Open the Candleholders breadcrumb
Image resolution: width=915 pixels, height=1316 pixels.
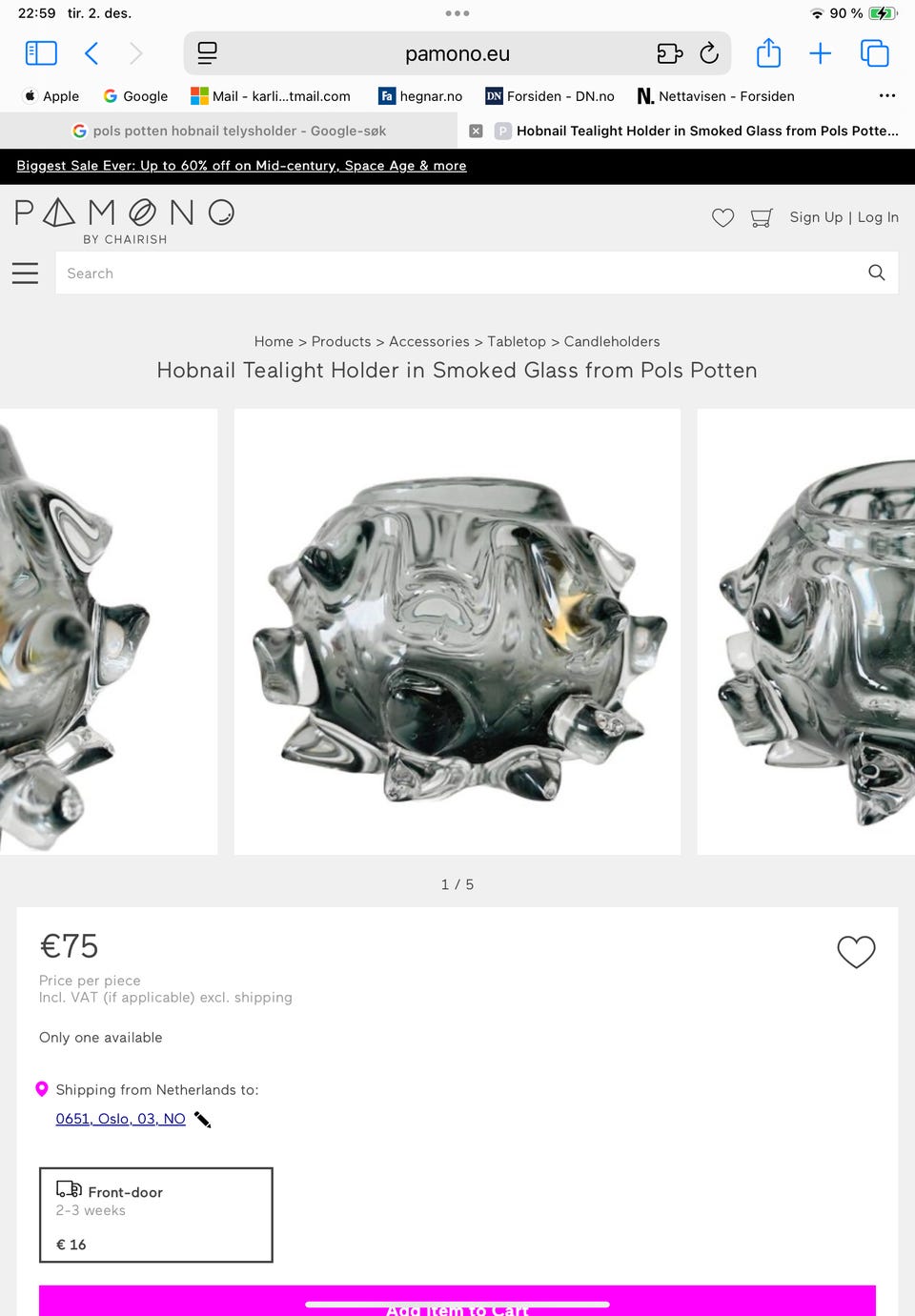tap(612, 341)
